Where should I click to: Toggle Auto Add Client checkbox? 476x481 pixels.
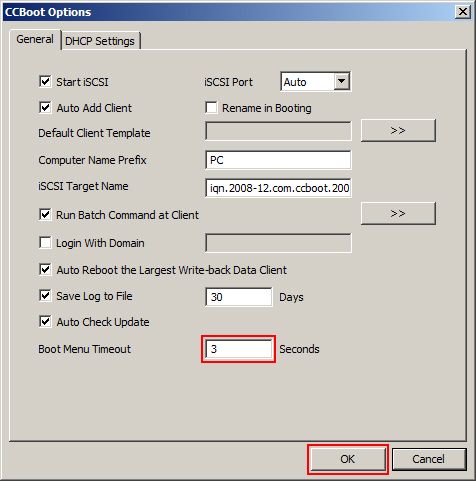[x=45, y=108]
